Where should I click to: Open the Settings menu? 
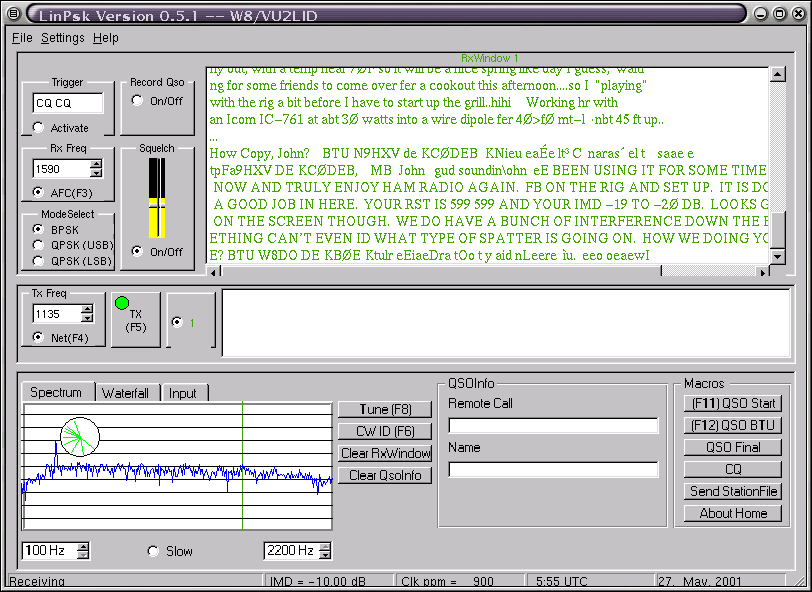coord(62,38)
